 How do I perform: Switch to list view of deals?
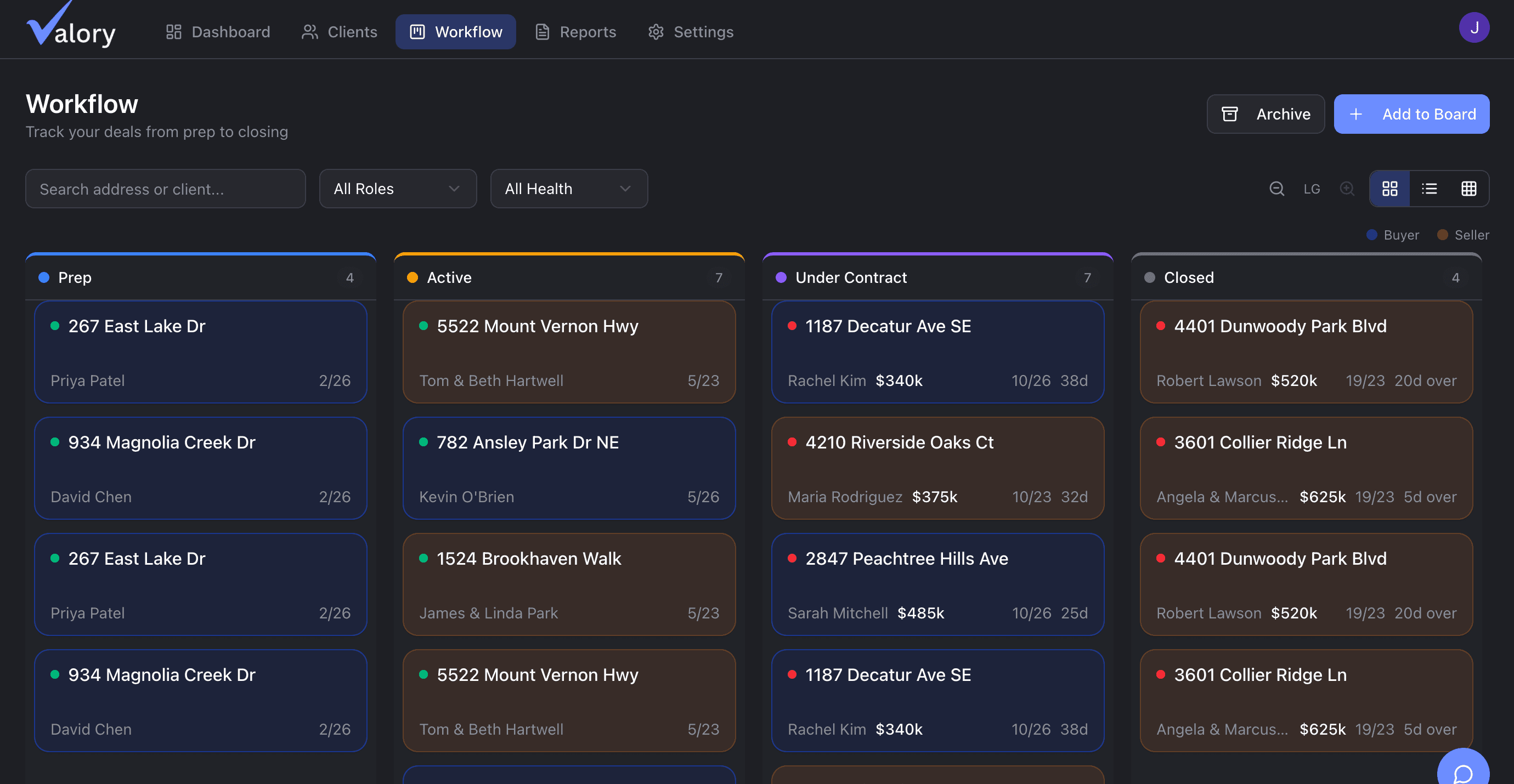click(x=1430, y=189)
